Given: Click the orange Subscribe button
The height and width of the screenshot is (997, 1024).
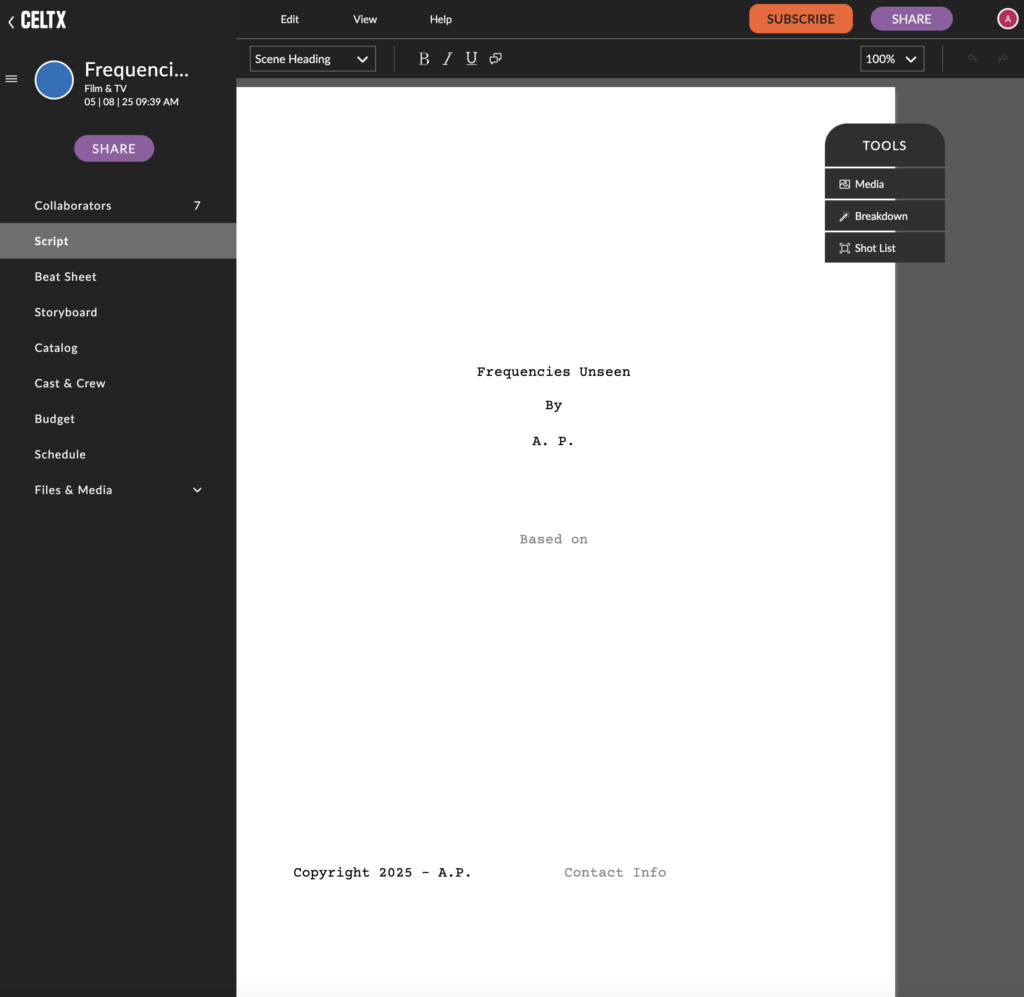Looking at the screenshot, I should pyautogui.click(x=800, y=19).
